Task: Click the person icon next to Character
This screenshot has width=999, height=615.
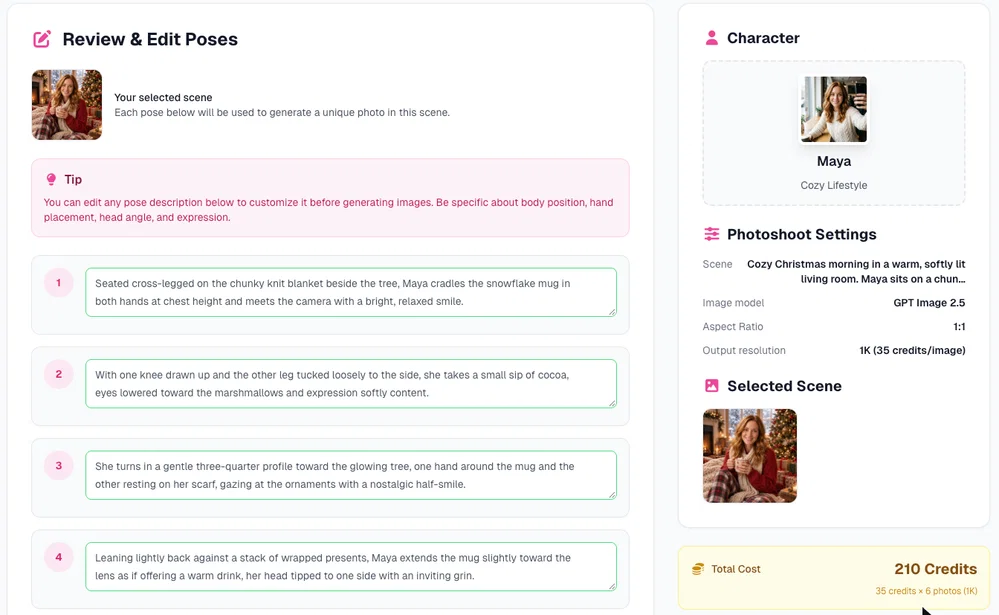Action: (712, 38)
